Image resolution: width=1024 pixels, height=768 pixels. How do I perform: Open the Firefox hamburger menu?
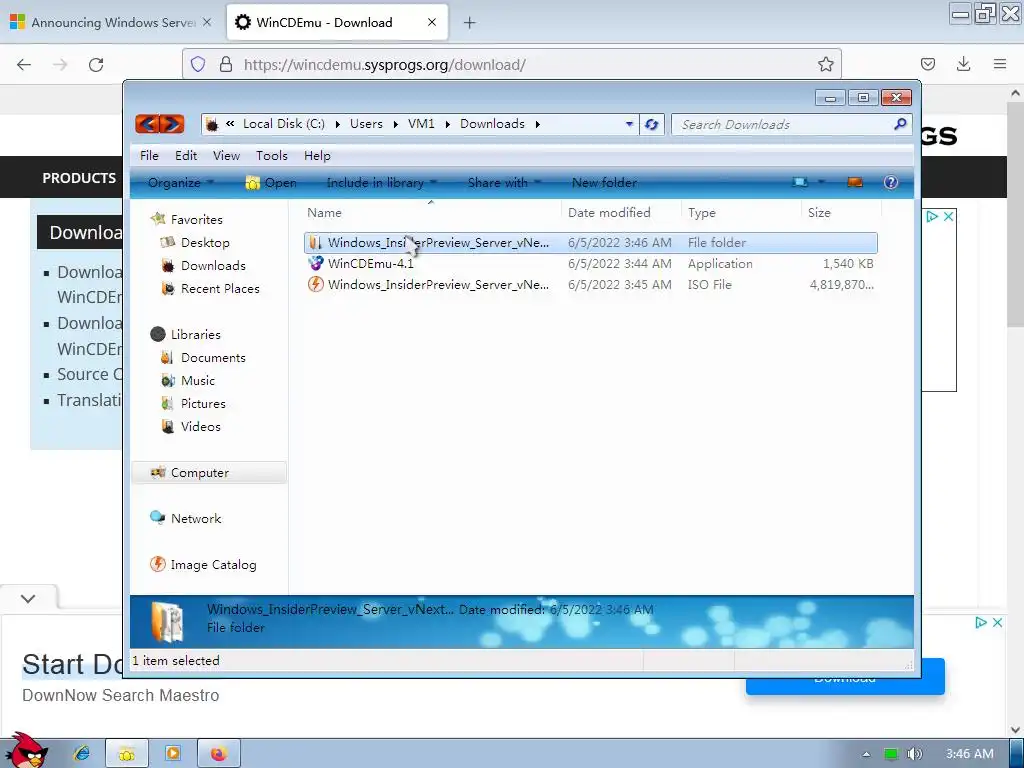[1000, 64]
